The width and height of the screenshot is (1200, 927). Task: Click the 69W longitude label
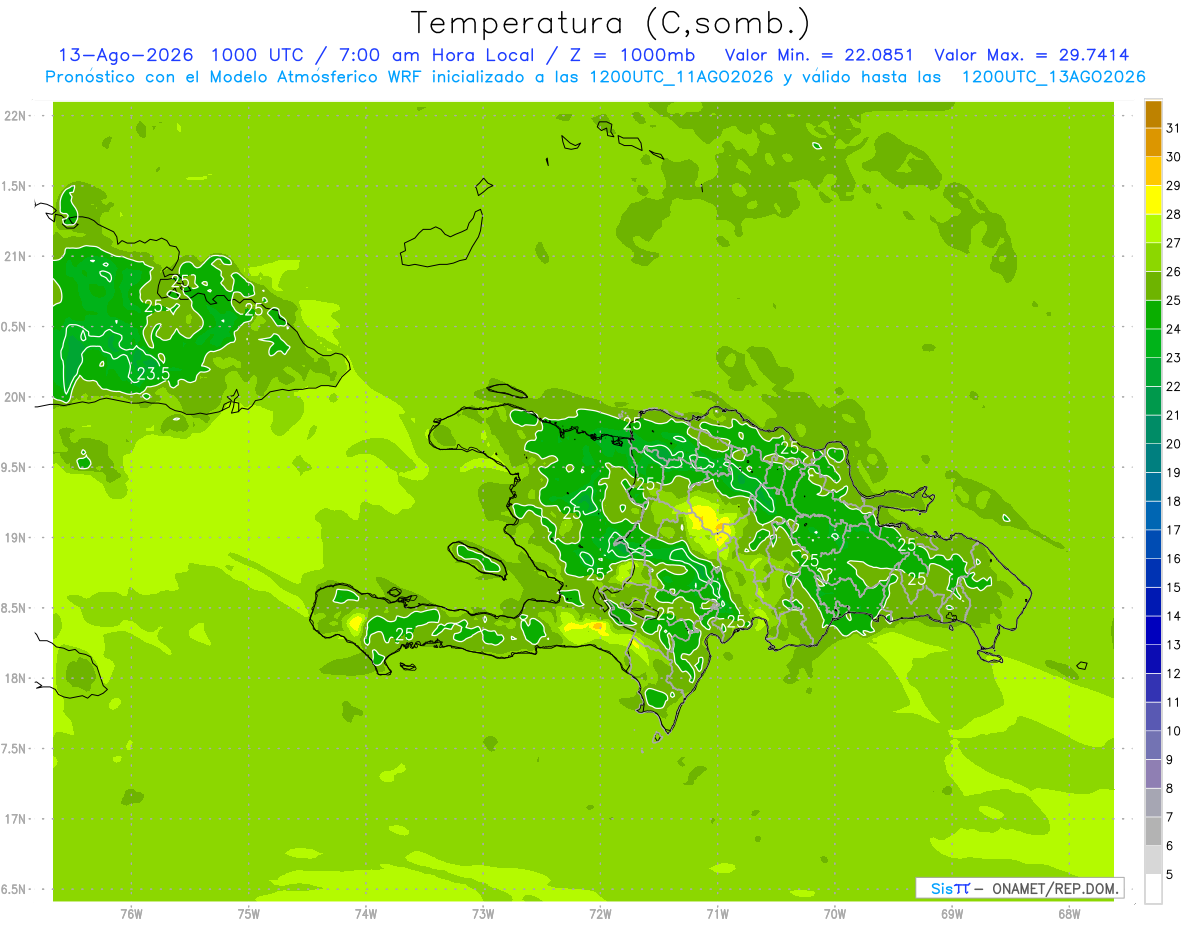[x=951, y=914]
